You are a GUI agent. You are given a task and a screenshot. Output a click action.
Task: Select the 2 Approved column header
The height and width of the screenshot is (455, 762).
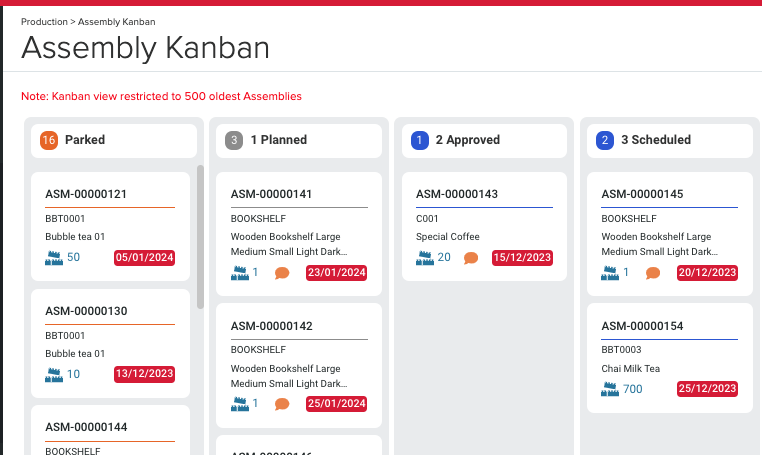(x=467, y=140)
